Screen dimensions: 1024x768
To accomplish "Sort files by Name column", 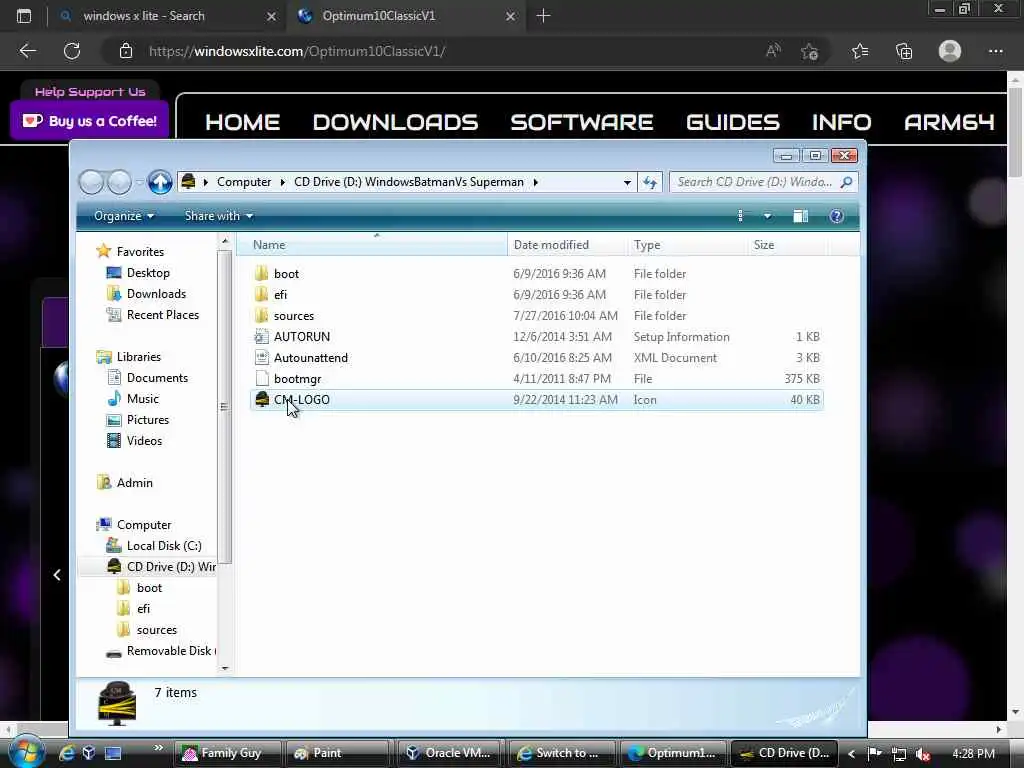I will pos(372,245).
